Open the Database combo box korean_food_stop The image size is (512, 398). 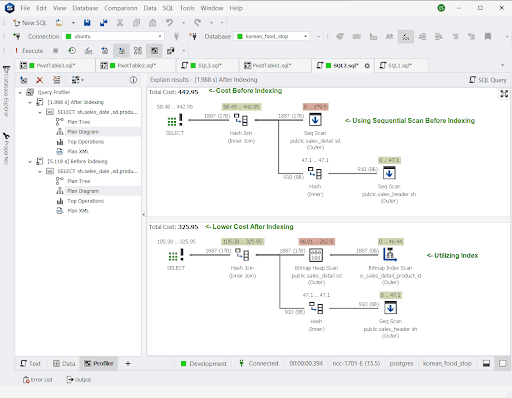(x=272, y=36)
